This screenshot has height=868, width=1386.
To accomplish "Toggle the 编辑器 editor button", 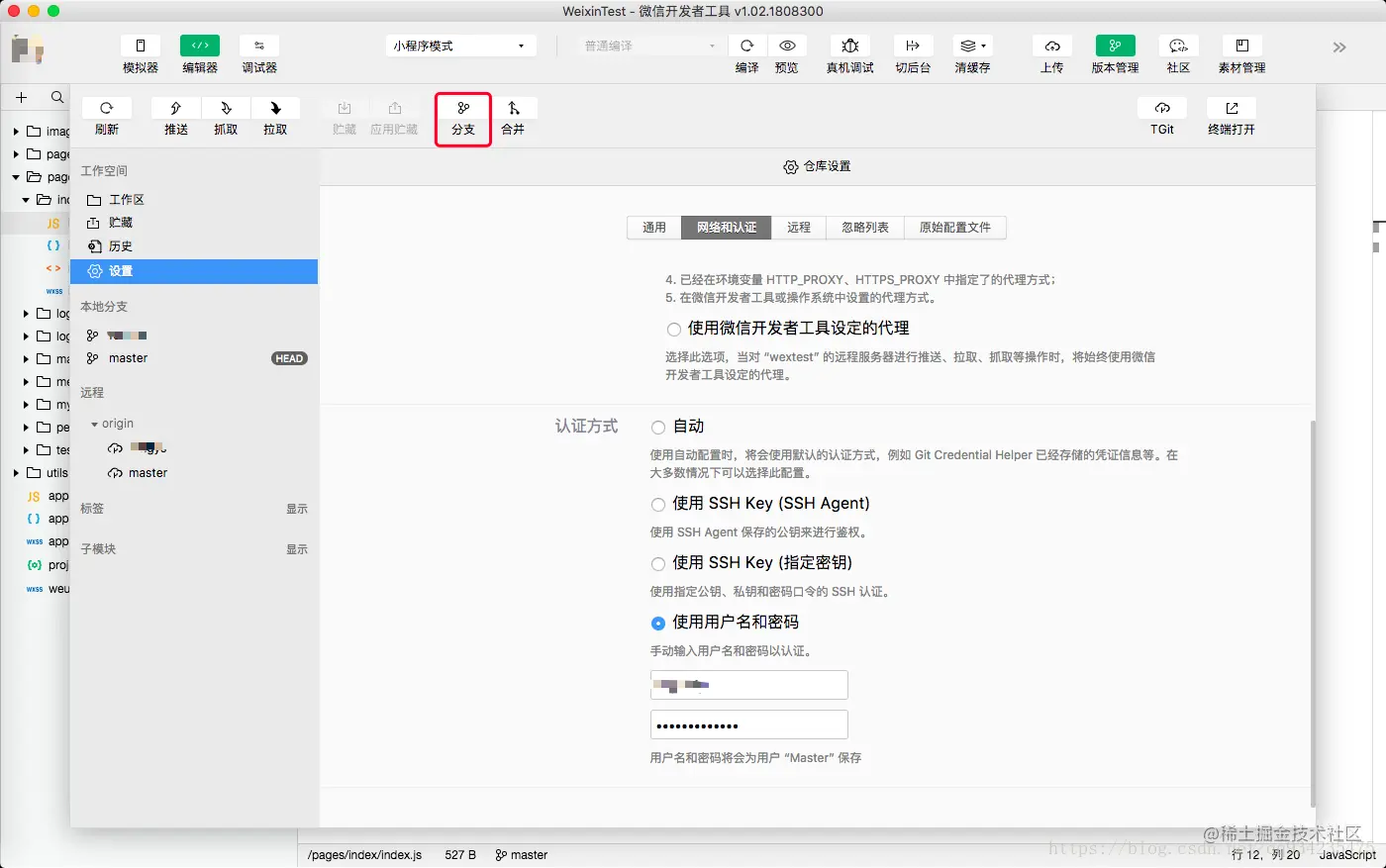I will [200, 47].
